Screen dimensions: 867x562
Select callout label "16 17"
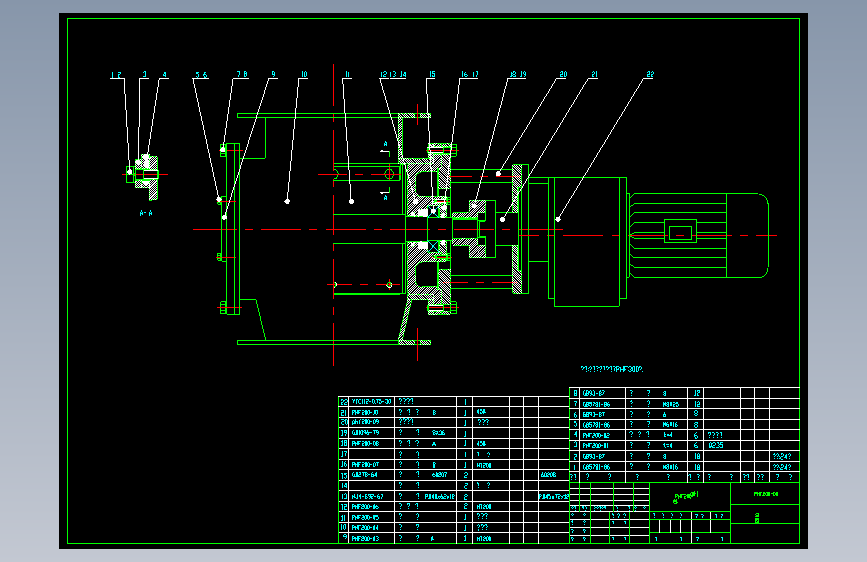pos(470,74)
